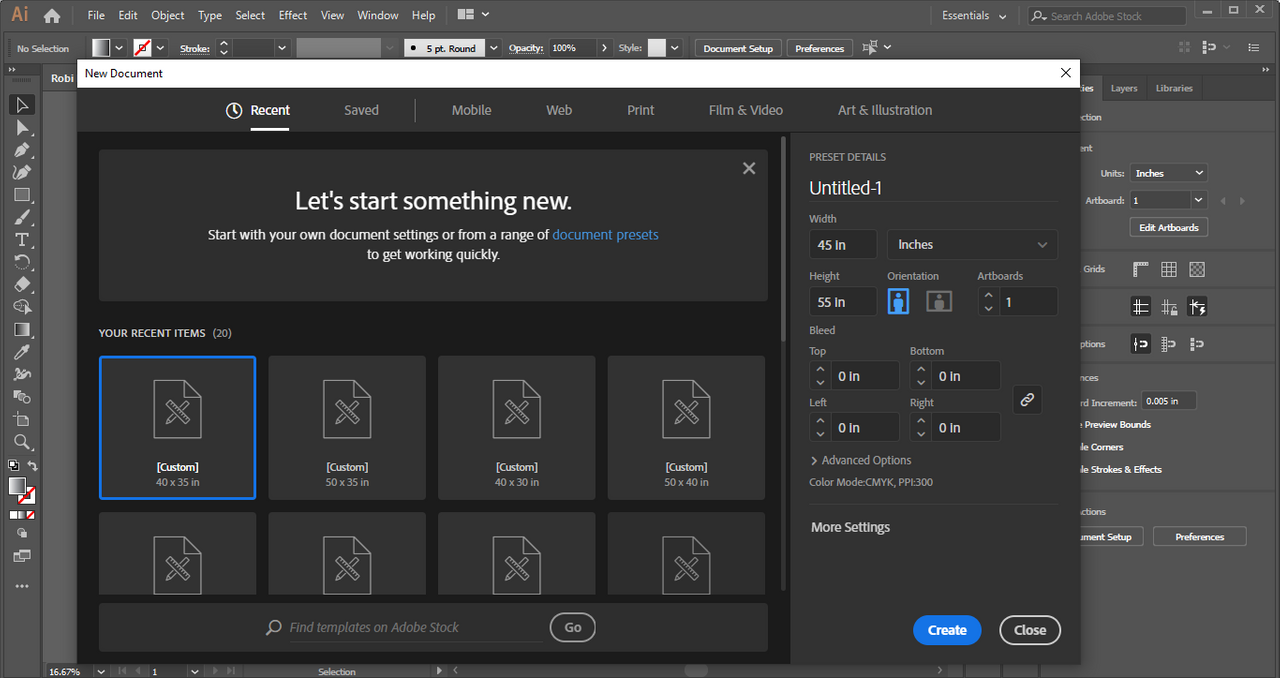Select the Selection tool arrow
This screenshot has width=1280, height=678.
click(22, 105)
